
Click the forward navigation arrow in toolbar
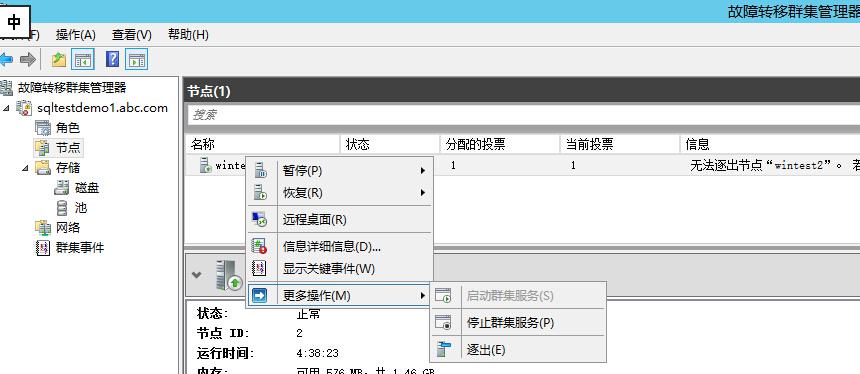point(27,59)
